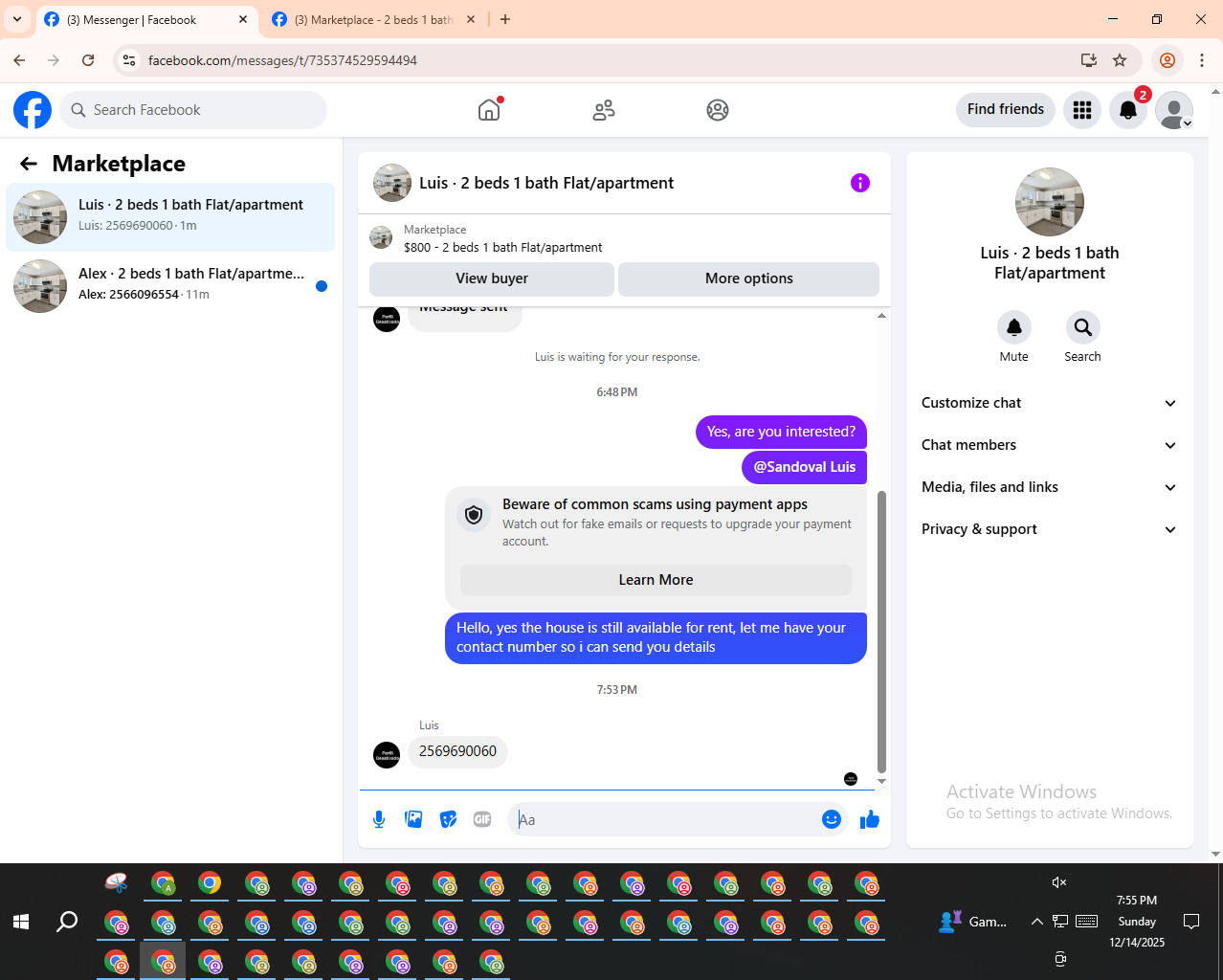Click the 'Yes, are you interested?' message
This screenshot has height=980, width=1223.
tap(781, 432)
